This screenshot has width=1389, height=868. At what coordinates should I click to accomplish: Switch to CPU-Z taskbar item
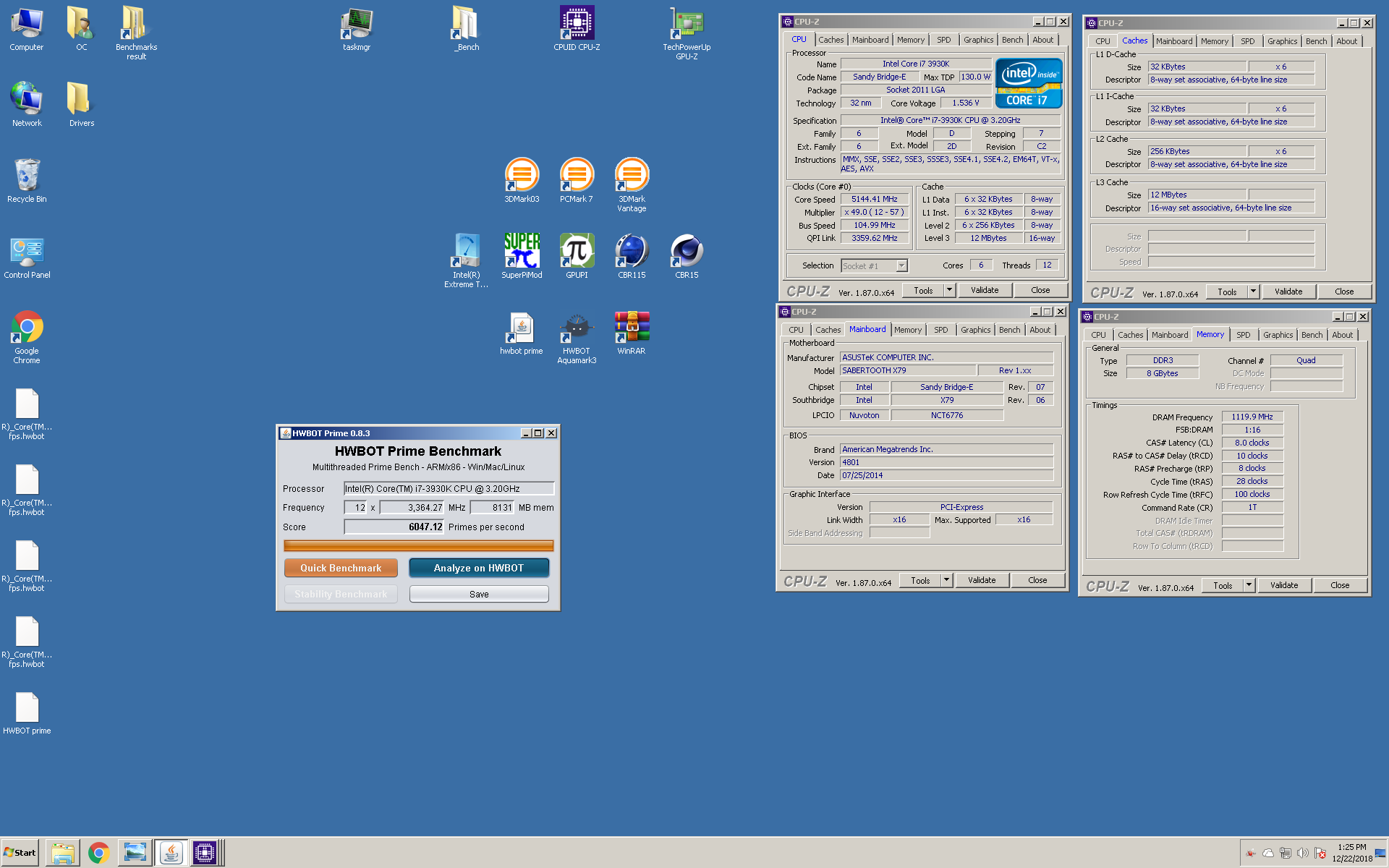click(x=205, y=853)
